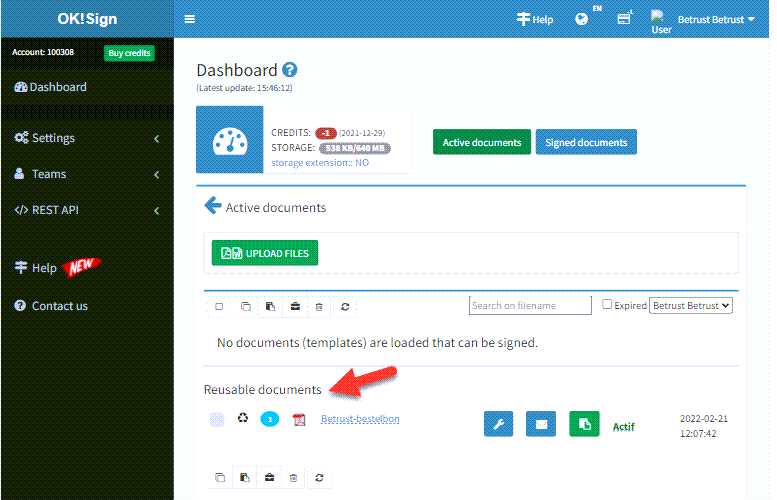Open Settings in the sidebar
The image size is (777, 500).
[45, 138]
